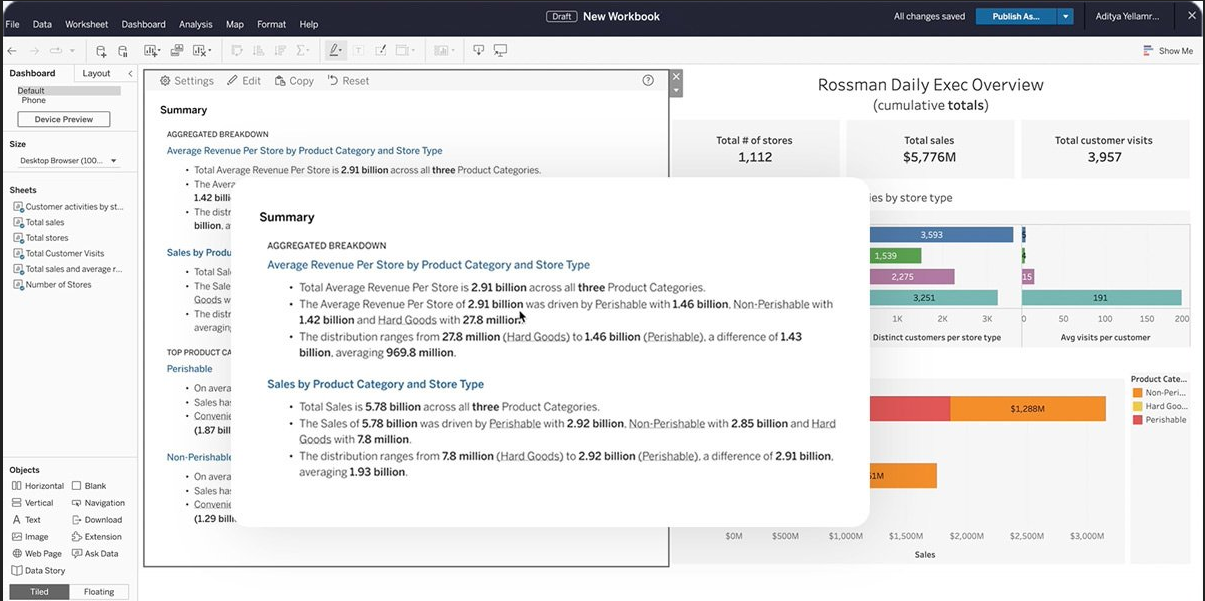Open the File menu
Image resolution: width=1205 pixels, height=601 pixels.
click(x=12, y=24)
